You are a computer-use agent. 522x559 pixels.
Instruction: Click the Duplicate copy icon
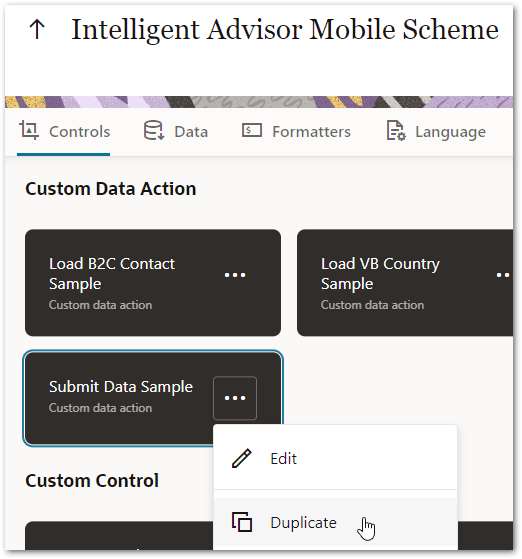point(242,522)
